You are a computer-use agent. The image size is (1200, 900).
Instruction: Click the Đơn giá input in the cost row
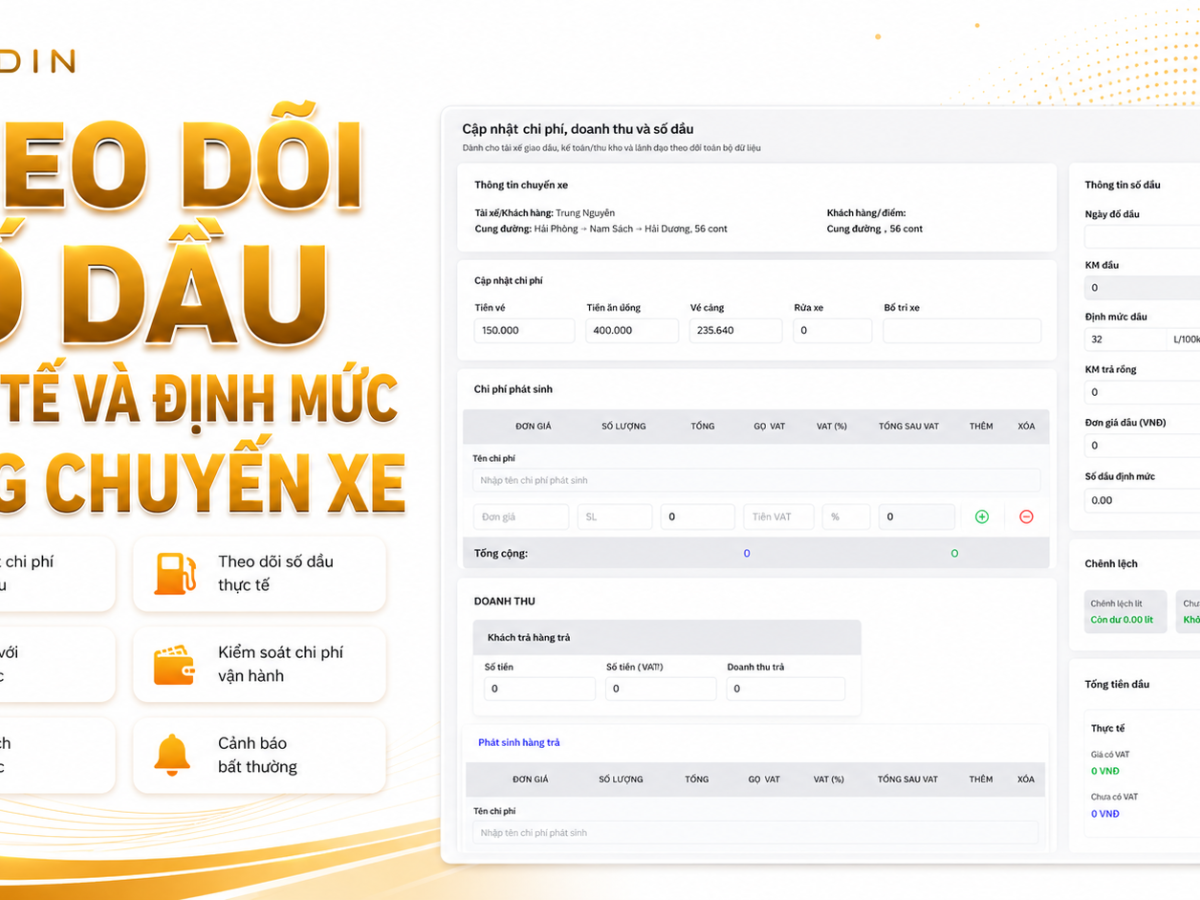(521, 517)
